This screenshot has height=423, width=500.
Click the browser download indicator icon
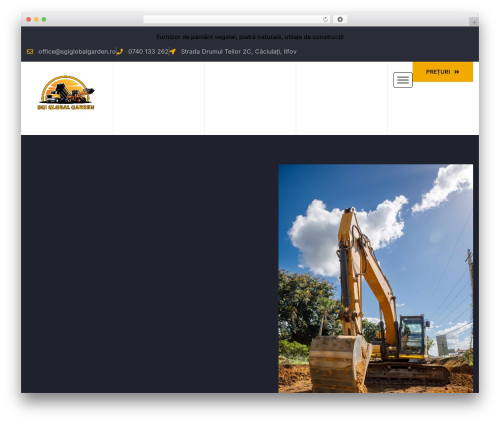tap(340, 20)
